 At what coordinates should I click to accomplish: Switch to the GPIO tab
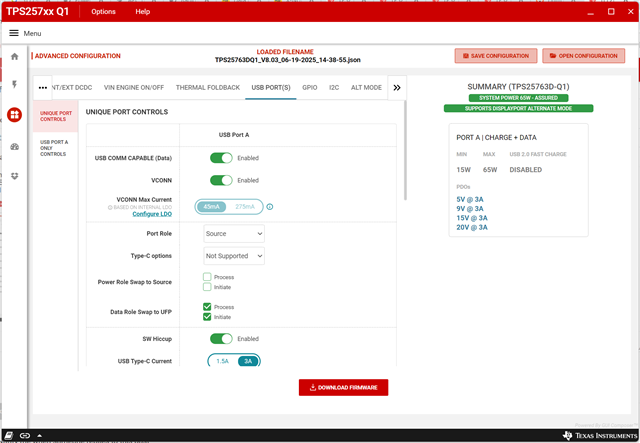309,88
